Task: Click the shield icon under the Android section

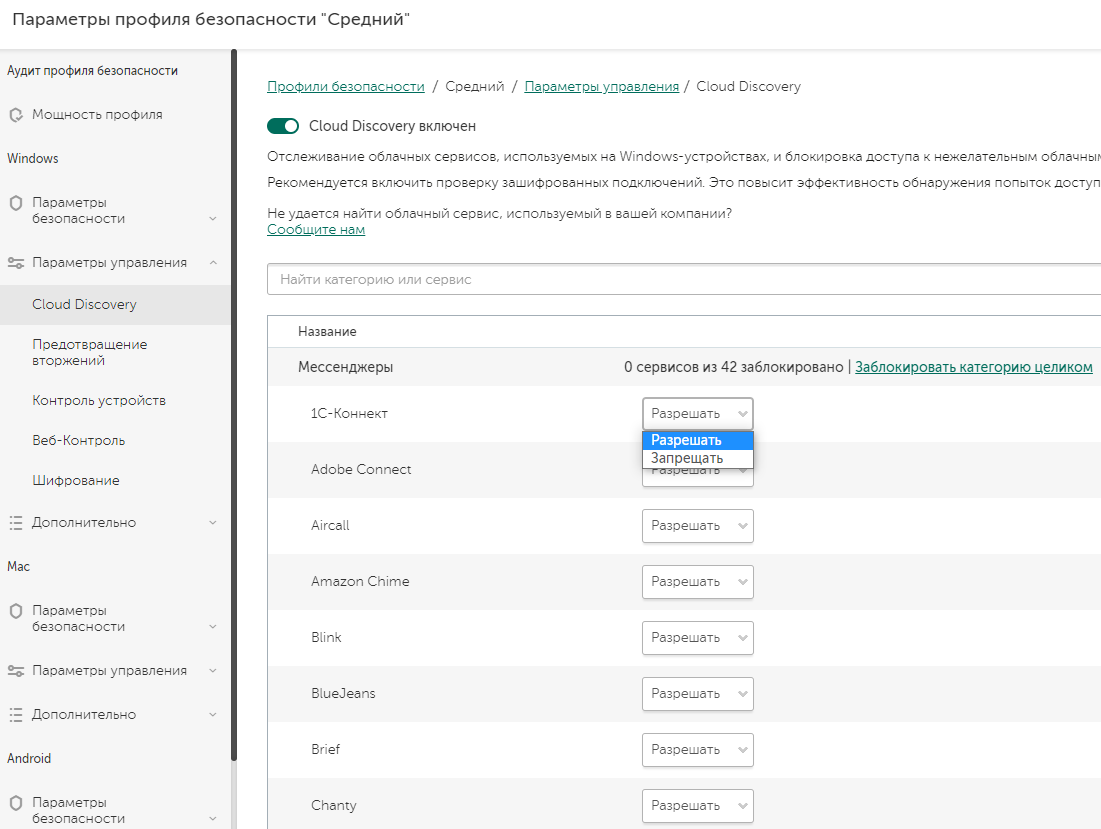Action: (15, 803)
